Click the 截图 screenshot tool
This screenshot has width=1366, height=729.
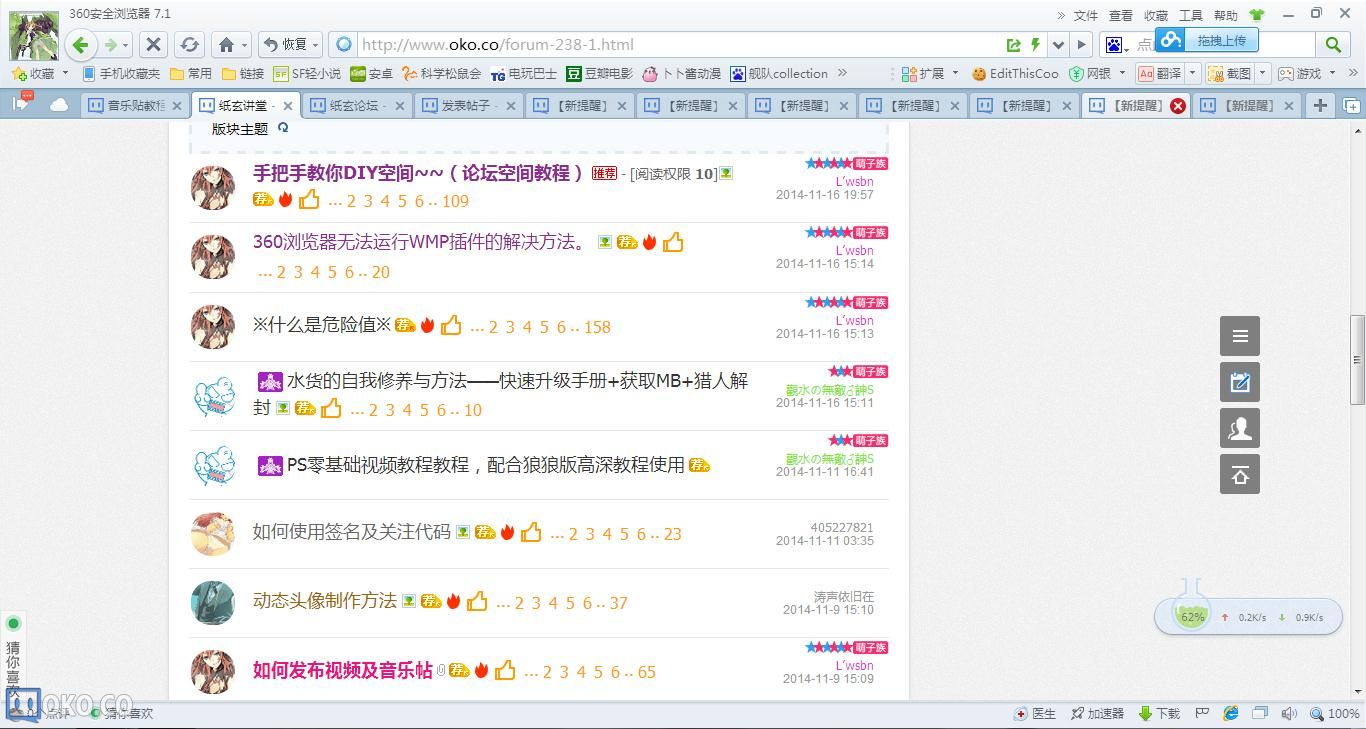click(1230, 73)
